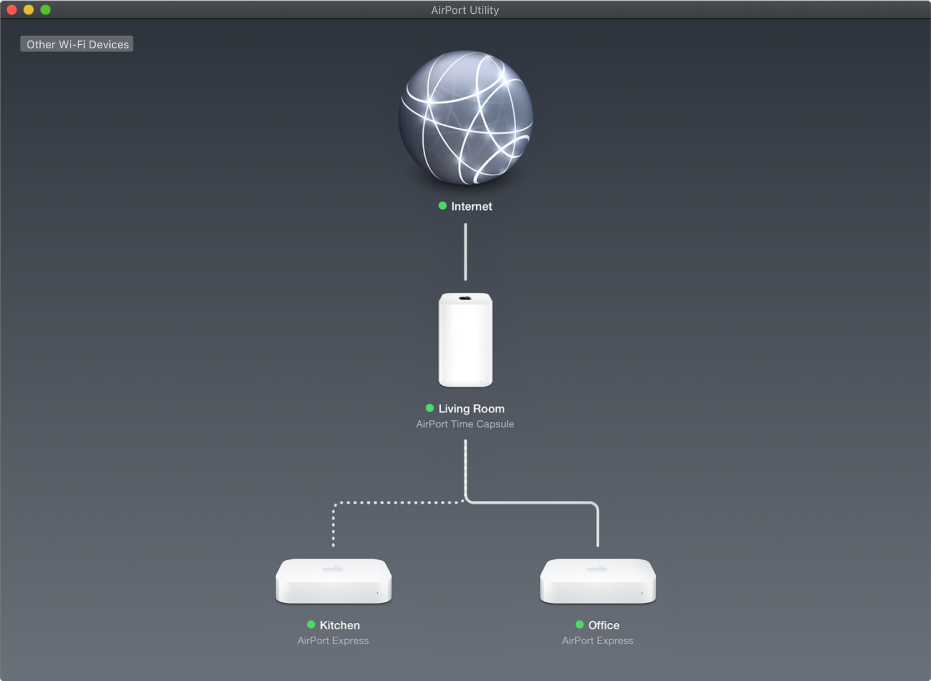This screenshot has height=681, width=931.
Task: Click the Living Room Time Capsule device icon
Action: [465, 340]
